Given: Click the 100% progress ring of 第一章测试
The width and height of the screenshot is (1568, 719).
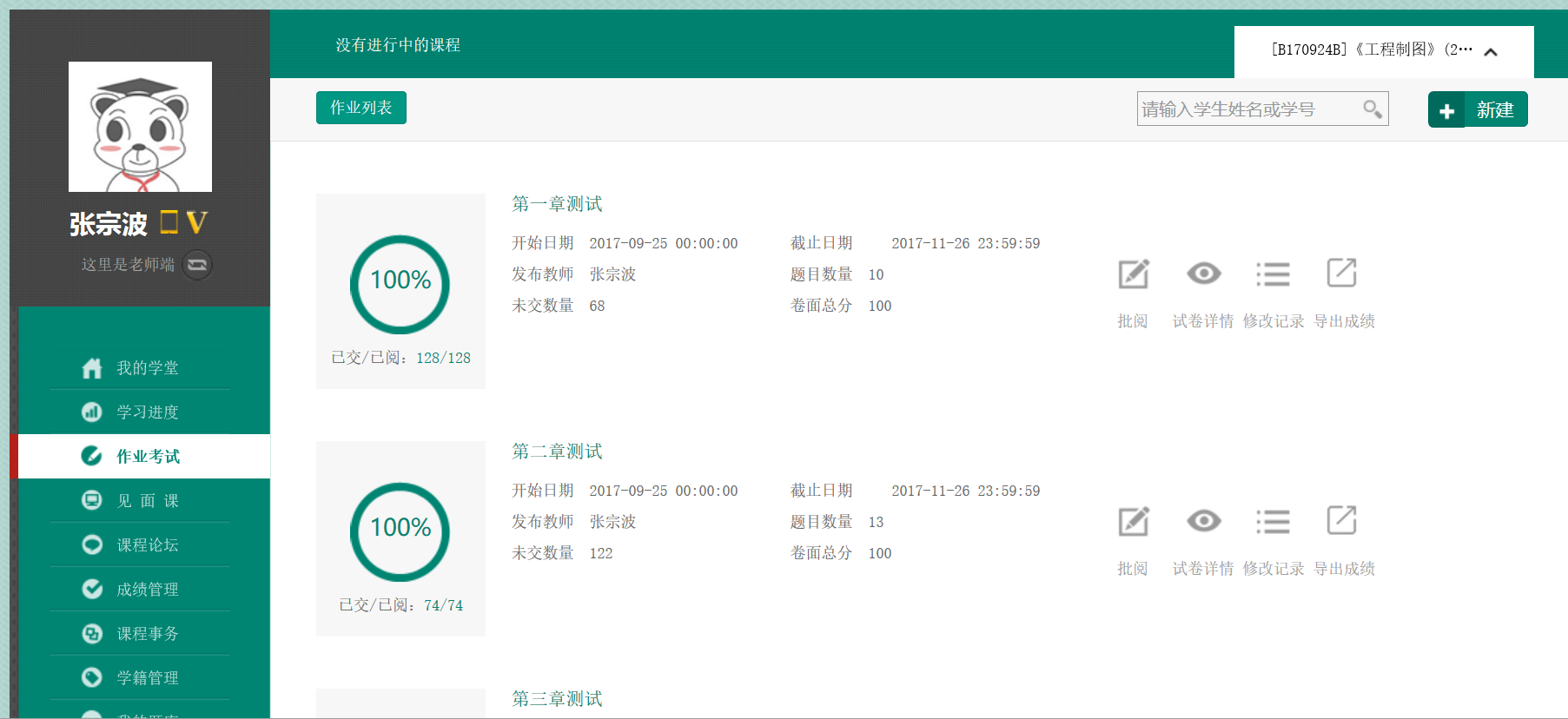Looking at the screenshot, I should [x=400, y=284].
